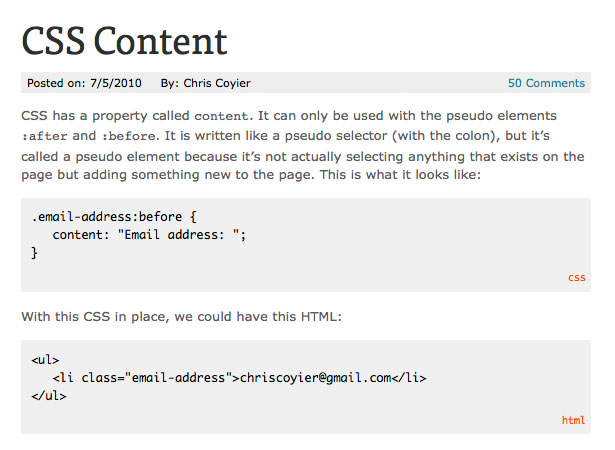Click the closing /ul tag line
Screen dimensions: 615x450
coord(49,395)
